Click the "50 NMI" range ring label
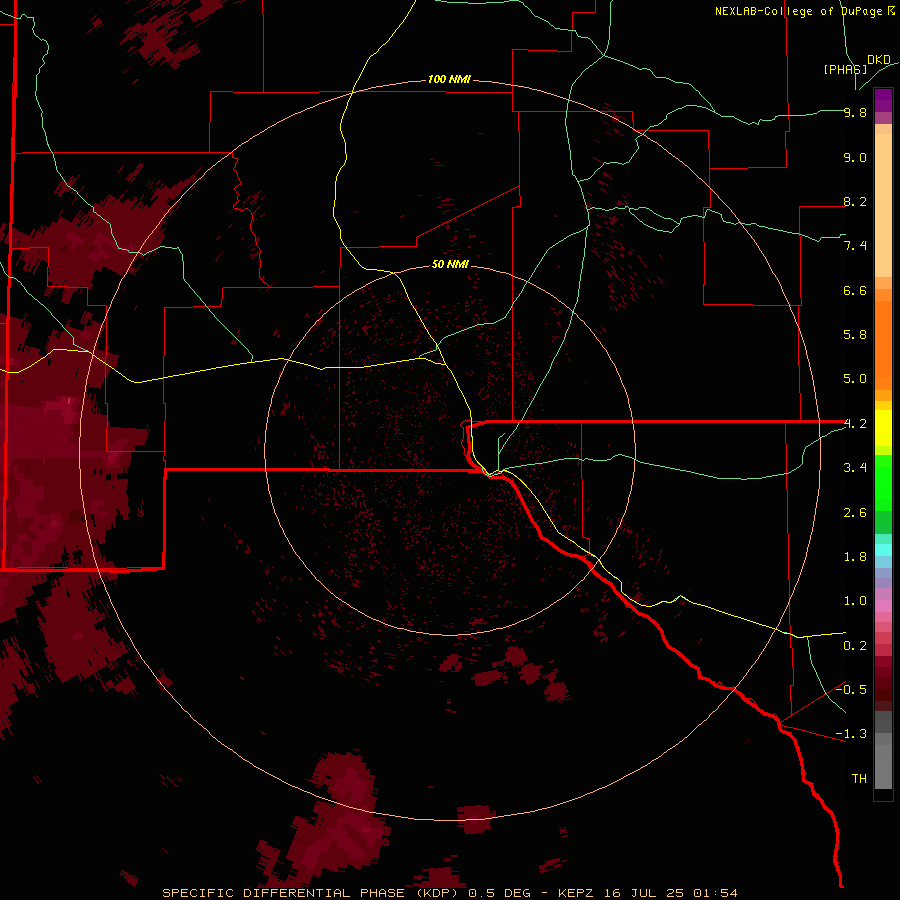Image resolution: width=900 pixels, height=900 pixels. (450, 264)
